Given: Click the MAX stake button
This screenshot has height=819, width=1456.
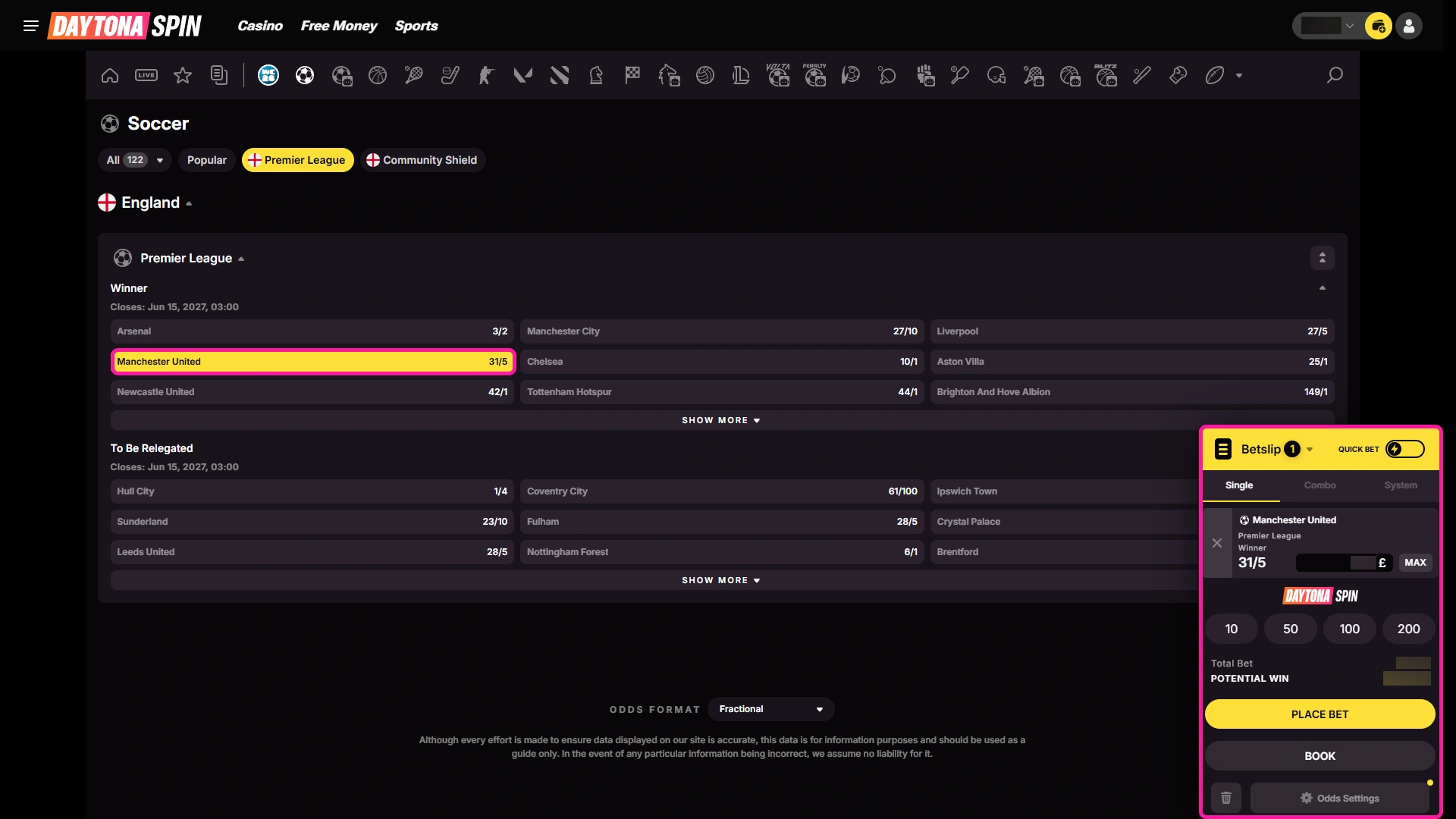Looking at the screenshot, I should click(1415, 563).
